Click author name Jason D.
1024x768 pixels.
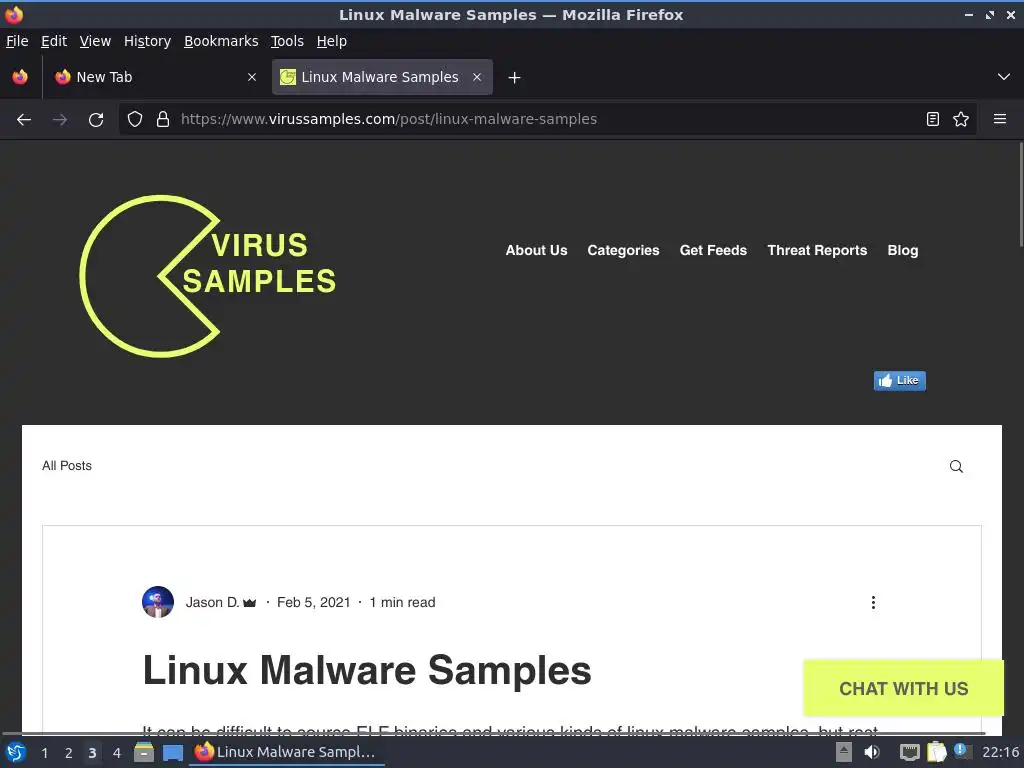pyautogui.click(x=212, y=602)
